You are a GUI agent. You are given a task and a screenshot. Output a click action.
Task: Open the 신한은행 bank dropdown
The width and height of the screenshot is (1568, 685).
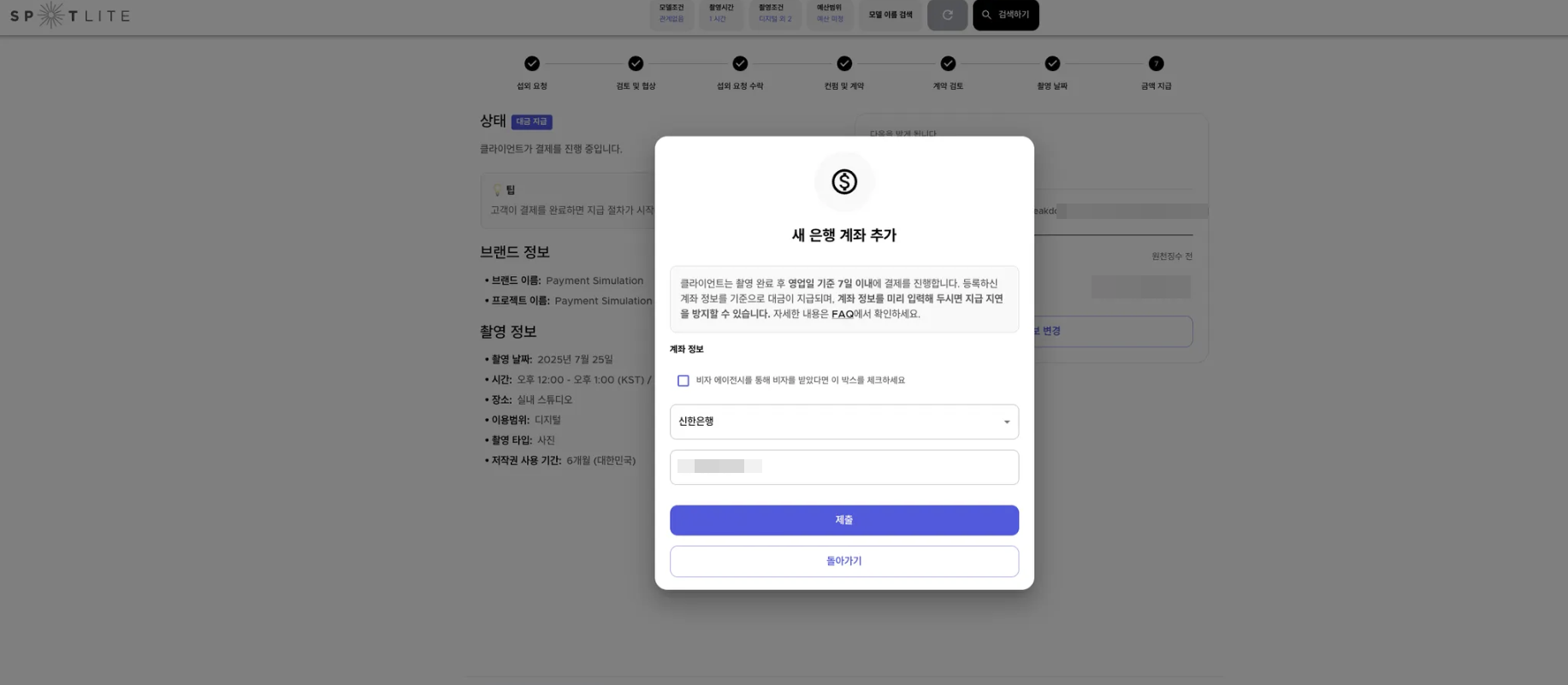(844, 422)
